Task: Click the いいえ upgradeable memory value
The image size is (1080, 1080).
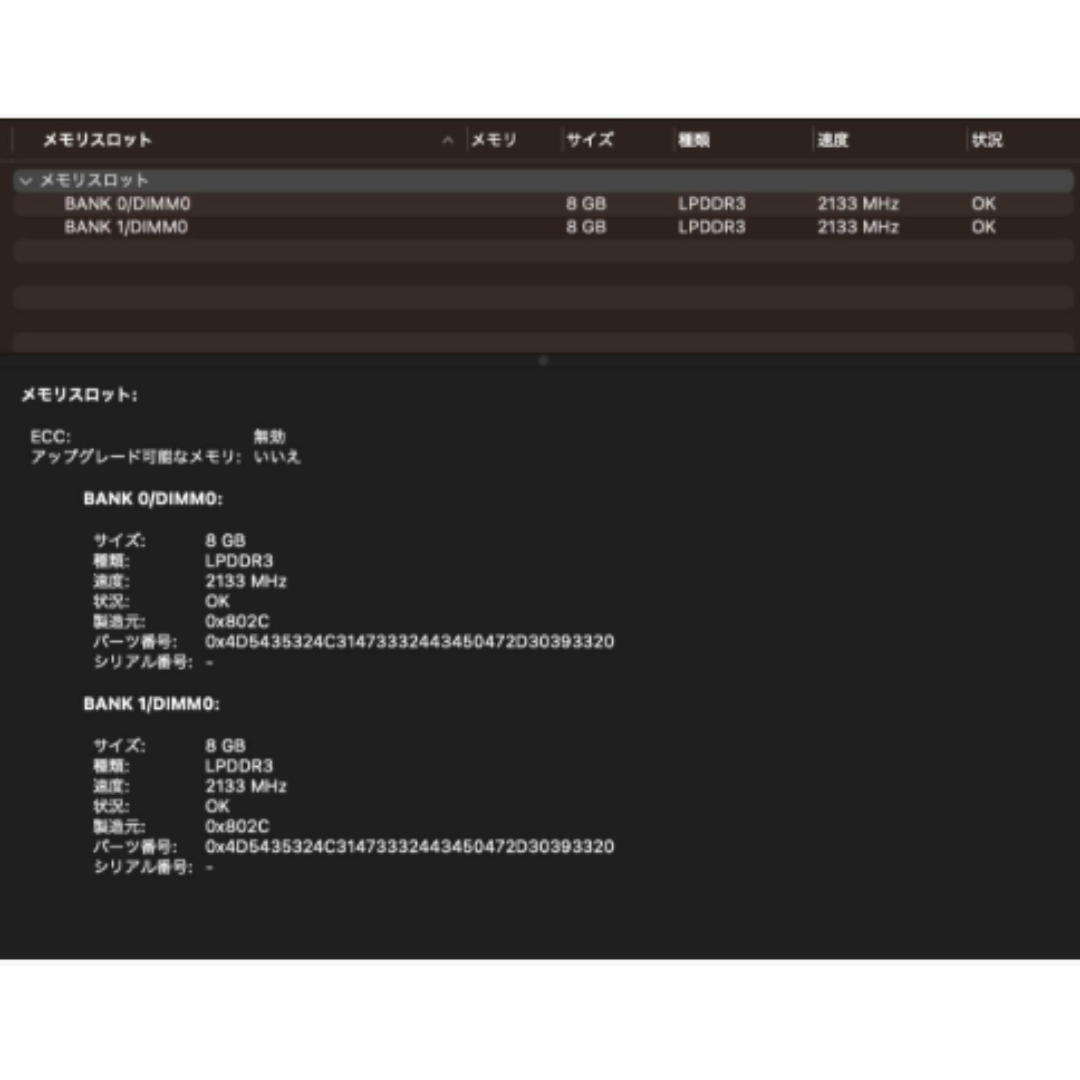Action: click(x=277, y=457)
